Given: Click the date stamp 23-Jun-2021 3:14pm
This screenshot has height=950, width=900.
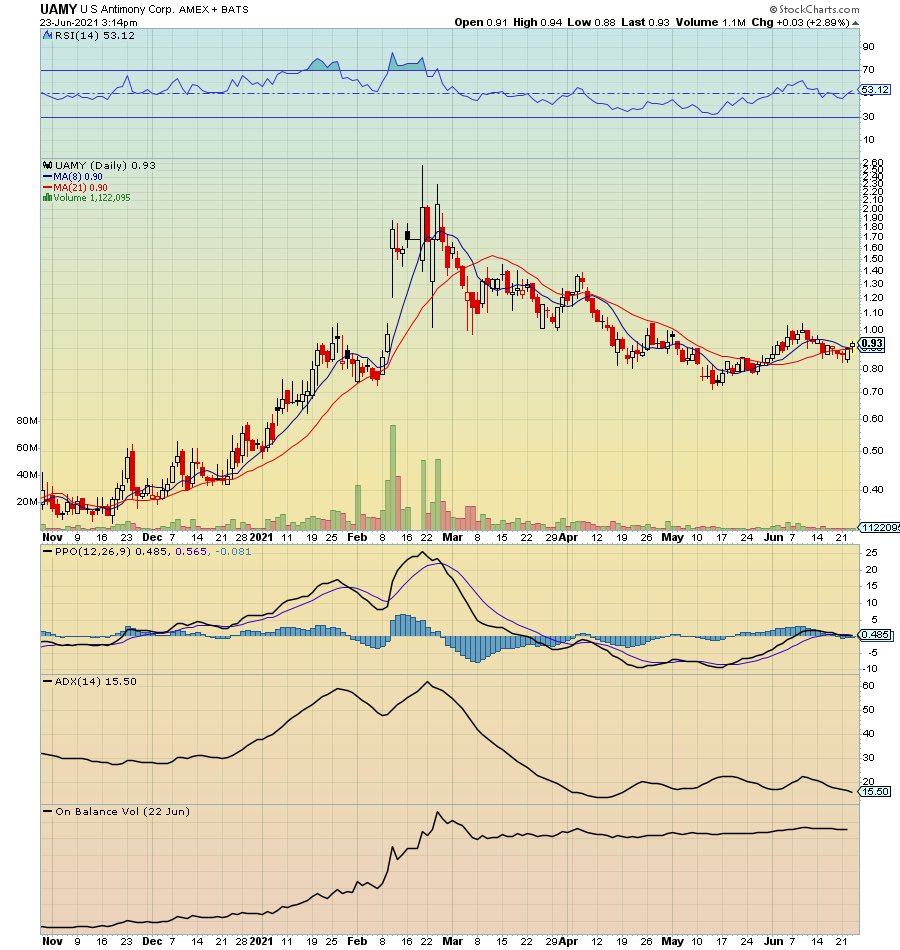Looking at the screenshot, I should point(88,22).
